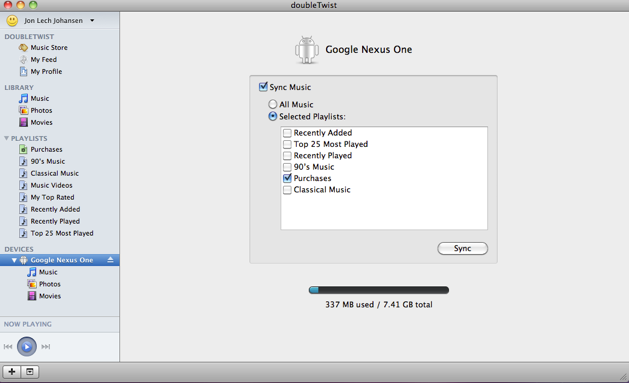Click the plus add button at bottom
Screen dimensions: 629x383
tap(12, 372)
